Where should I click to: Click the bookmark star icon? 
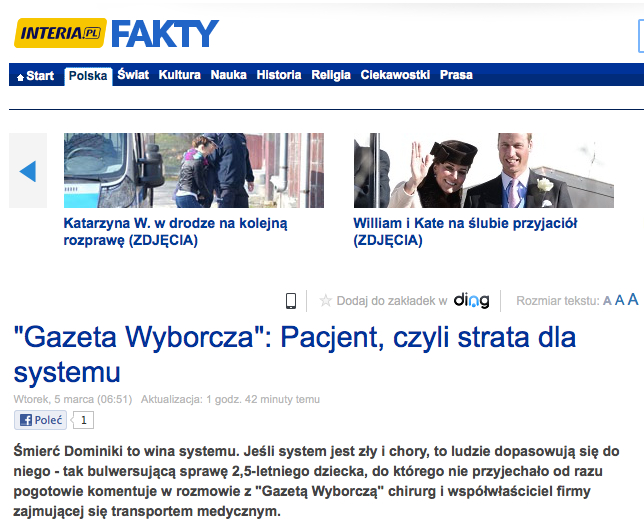coord(325,301)
